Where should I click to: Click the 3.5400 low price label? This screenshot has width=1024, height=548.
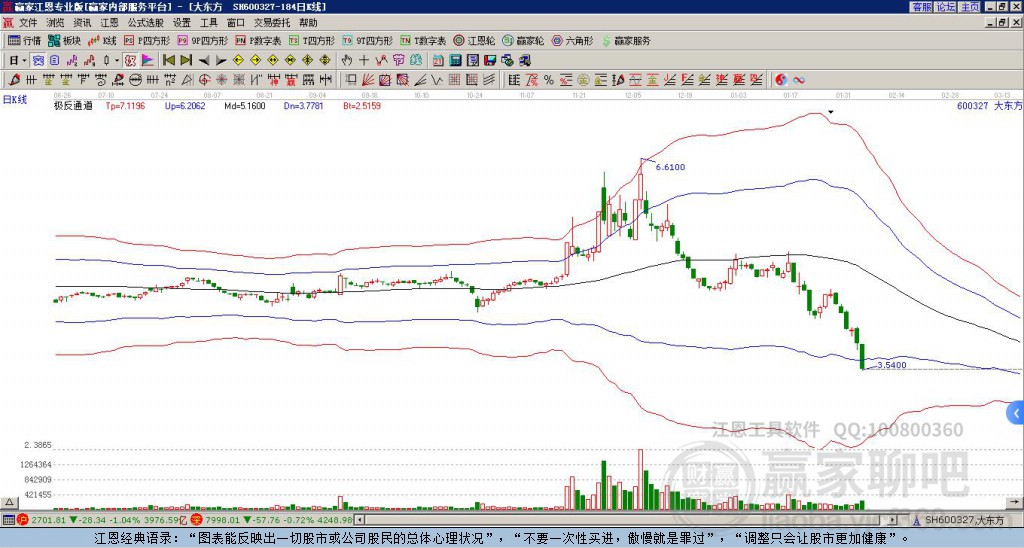[x=892, y=365]
